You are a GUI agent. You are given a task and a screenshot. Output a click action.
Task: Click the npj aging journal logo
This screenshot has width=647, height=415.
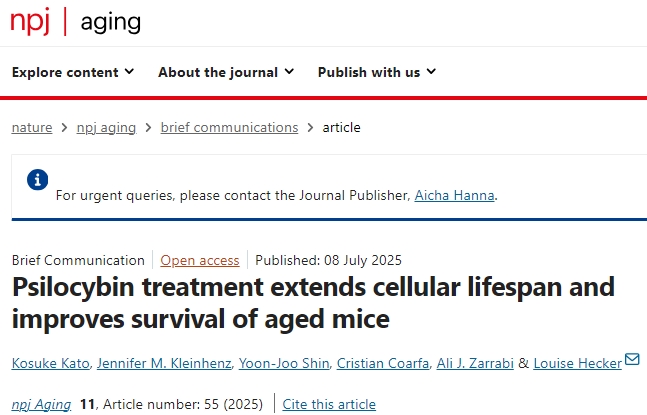click(76, 22)
